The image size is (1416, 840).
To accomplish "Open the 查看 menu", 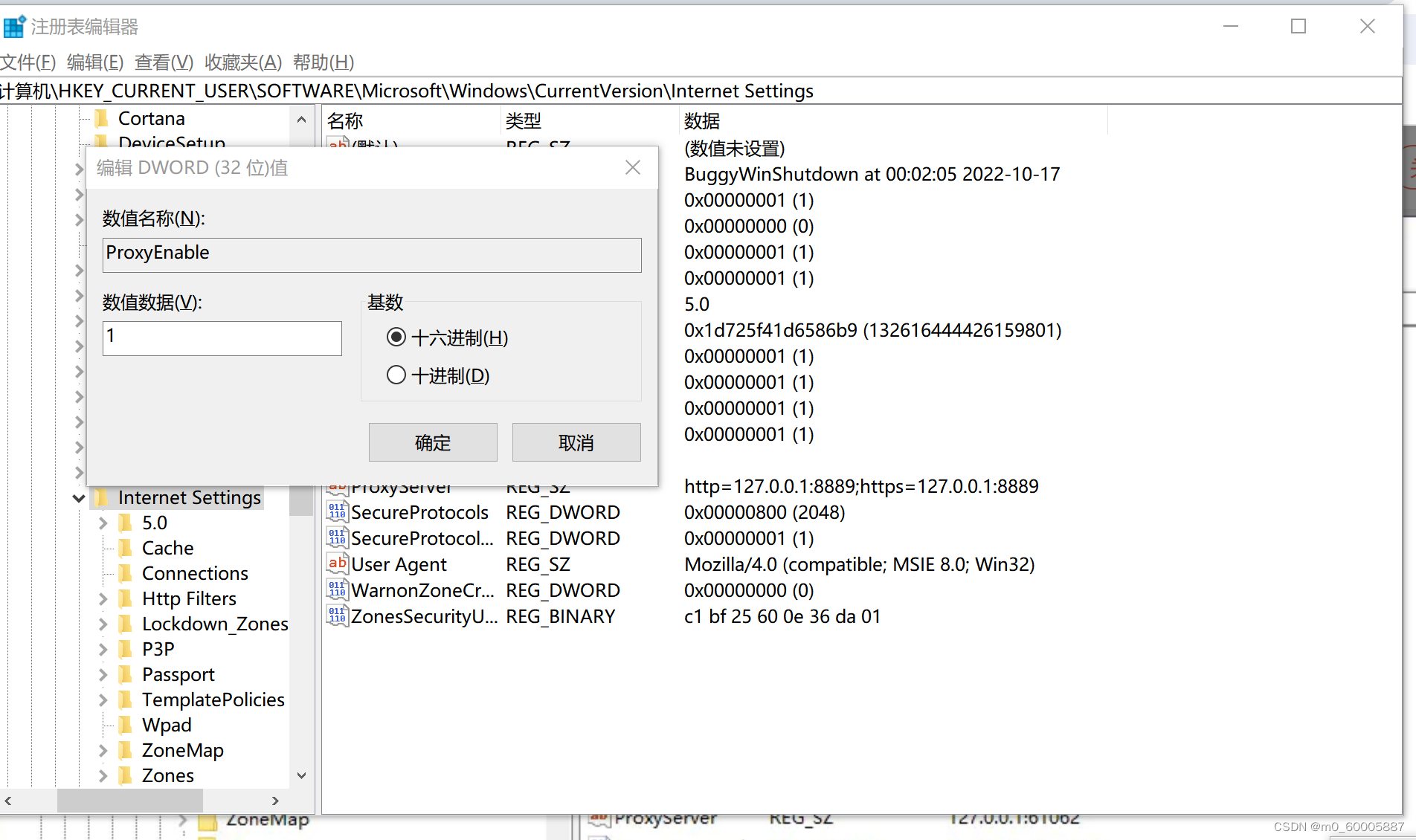I will 163,62.
